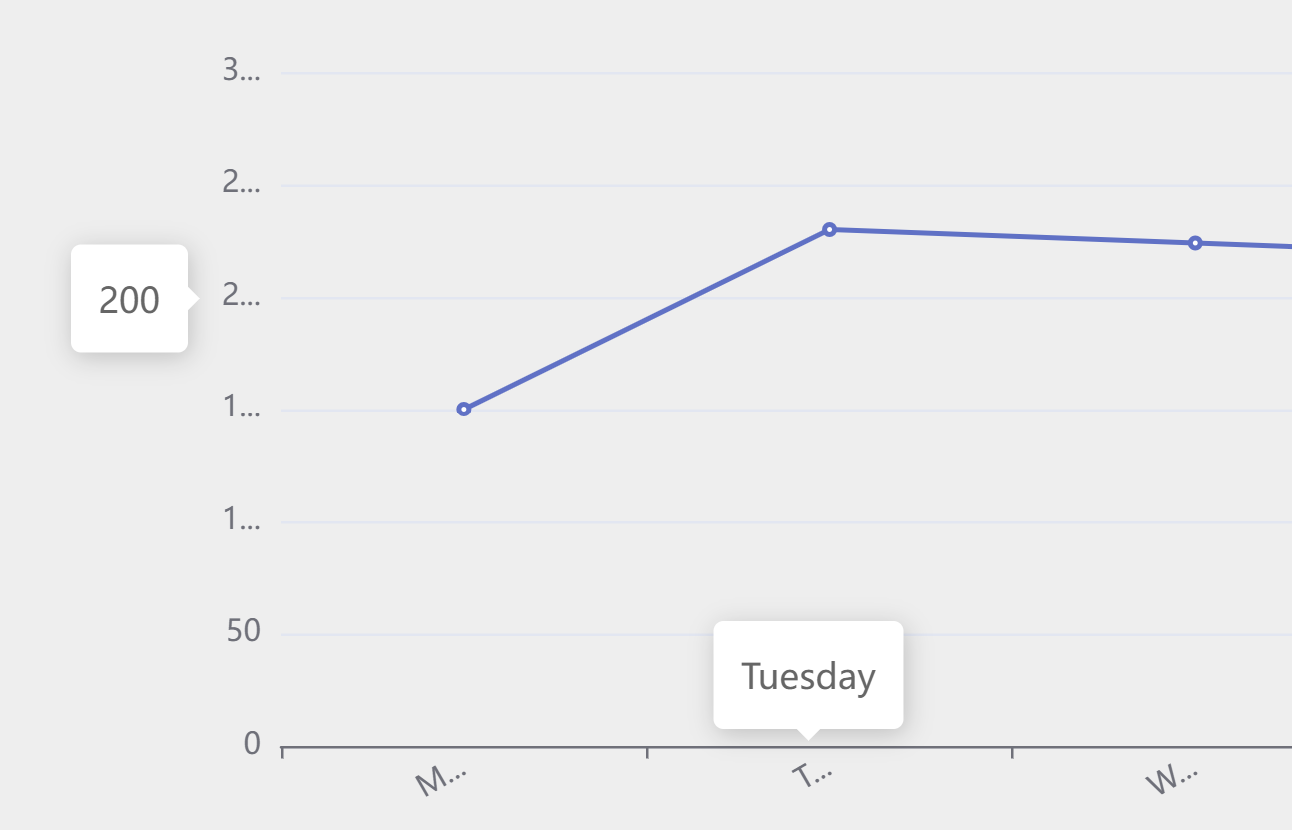Click the "0" y-axis label
Image resolution: width=1292 pixels, height=830 pixels.
click(252, 744)
